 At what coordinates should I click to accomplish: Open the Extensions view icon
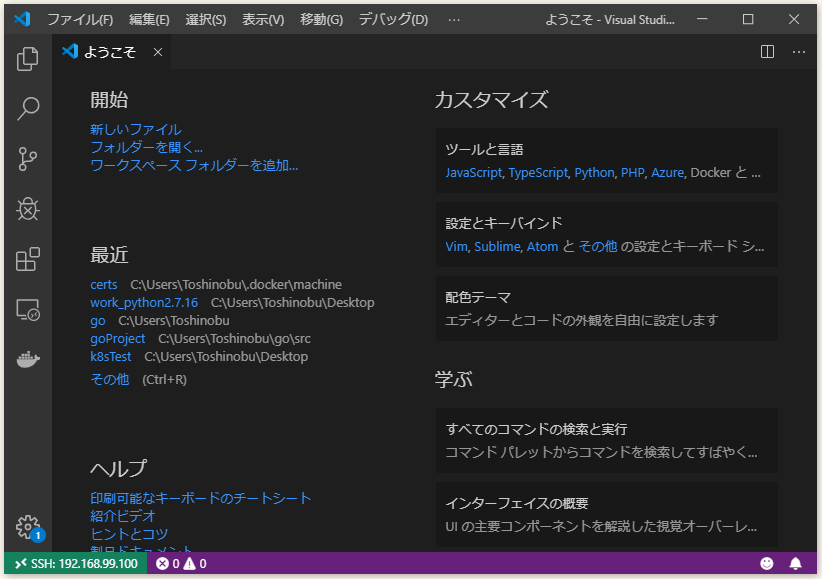click(x=27, y=259)
